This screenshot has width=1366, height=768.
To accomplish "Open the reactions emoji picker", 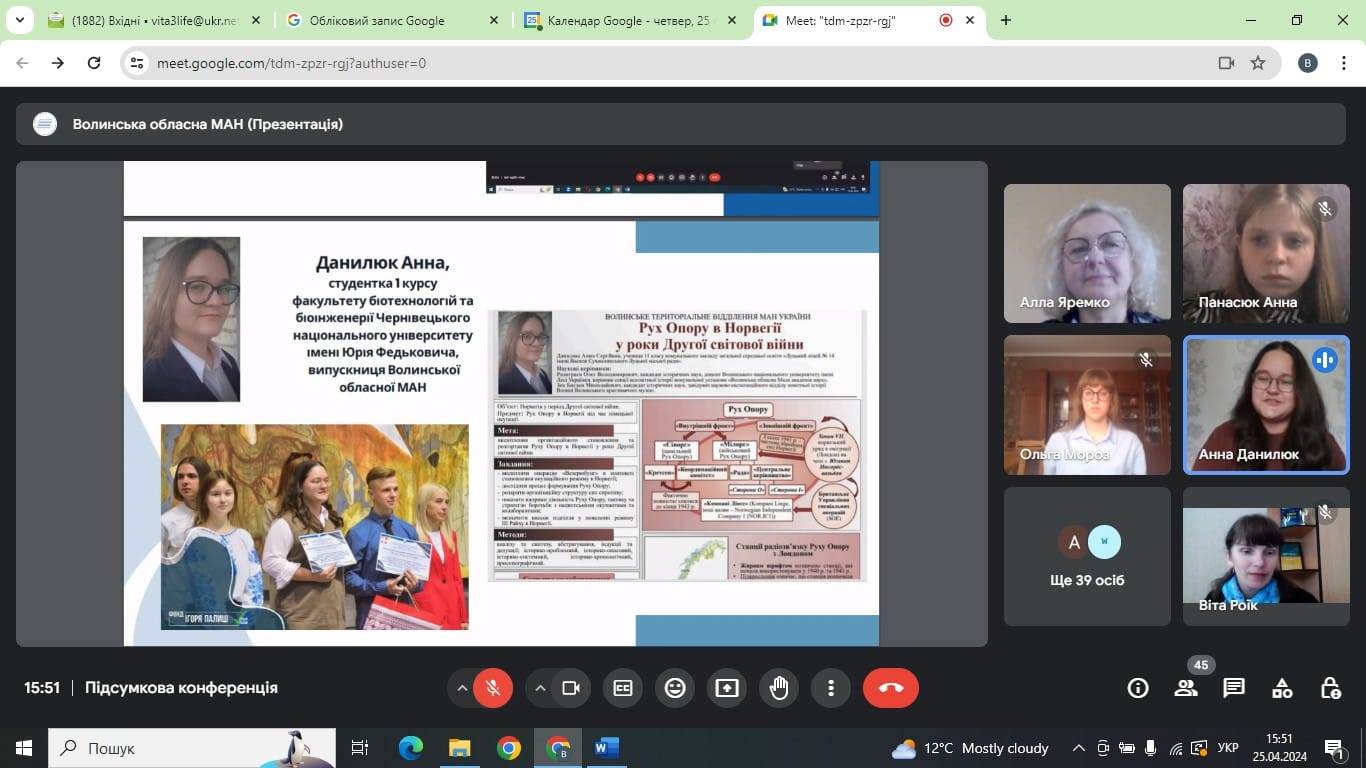I will [x=675, y=688].
